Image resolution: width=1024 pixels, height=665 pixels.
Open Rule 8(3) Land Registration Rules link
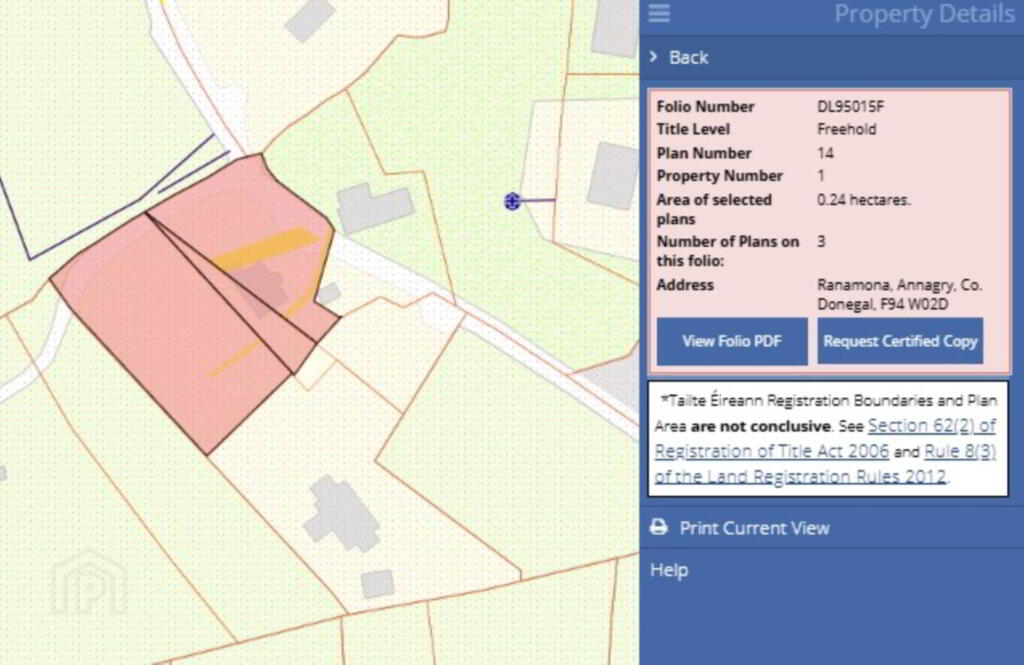point(825,464)
